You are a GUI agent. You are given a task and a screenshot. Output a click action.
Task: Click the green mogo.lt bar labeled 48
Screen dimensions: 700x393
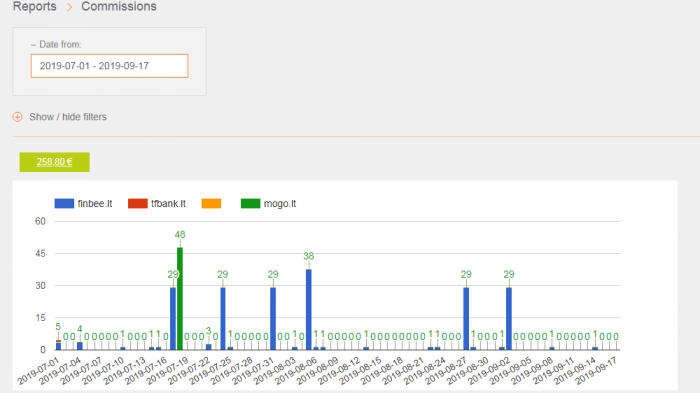[180, 298]
